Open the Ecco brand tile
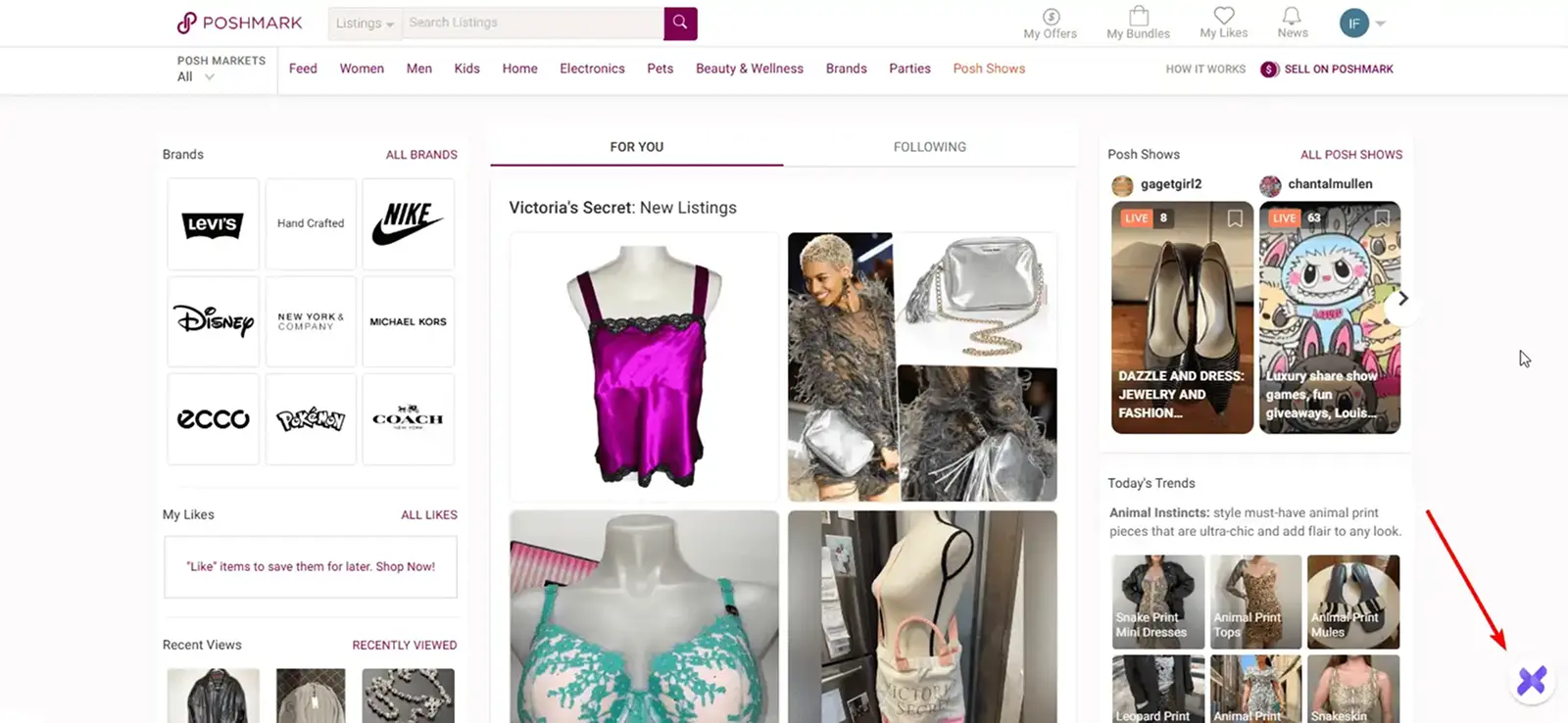This screenshot has height=723, width=1568. [213, 418]
